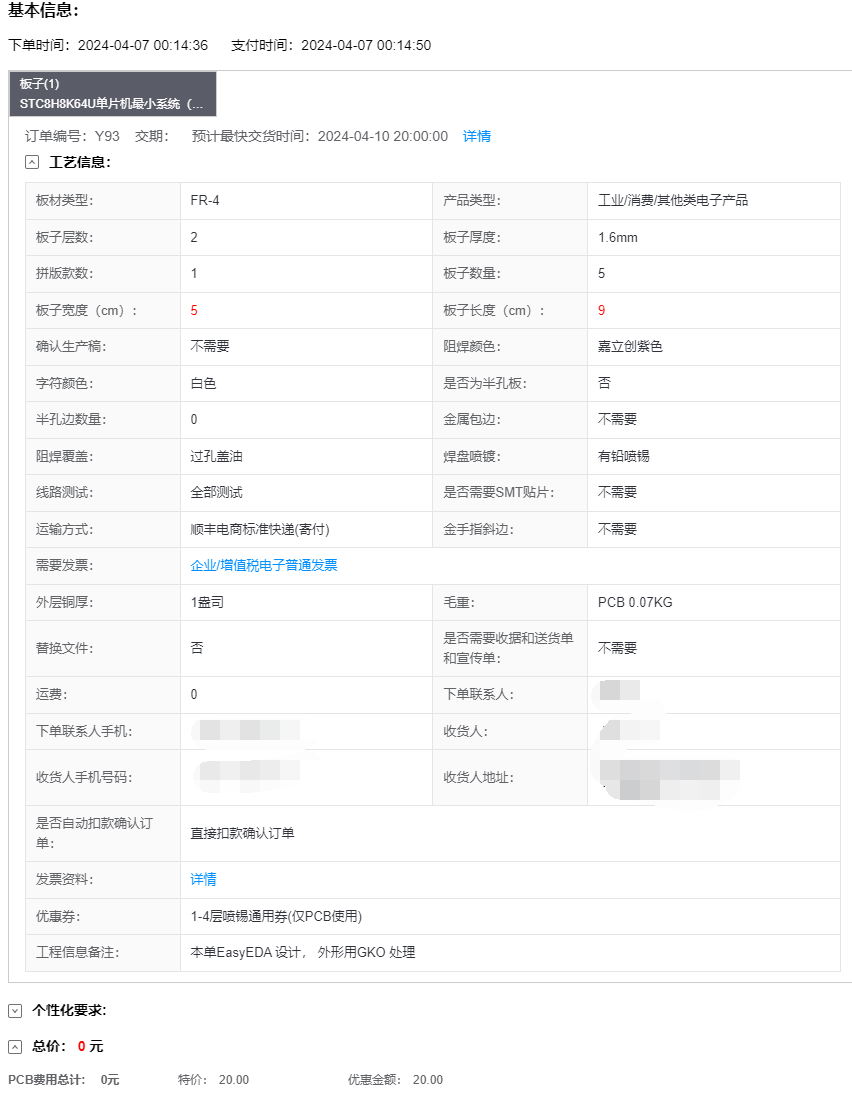The height and width of the screenshot is (1096, 852).
Task: Click the 确认生产稿 value 不需要
Action: tap(210, 347)
